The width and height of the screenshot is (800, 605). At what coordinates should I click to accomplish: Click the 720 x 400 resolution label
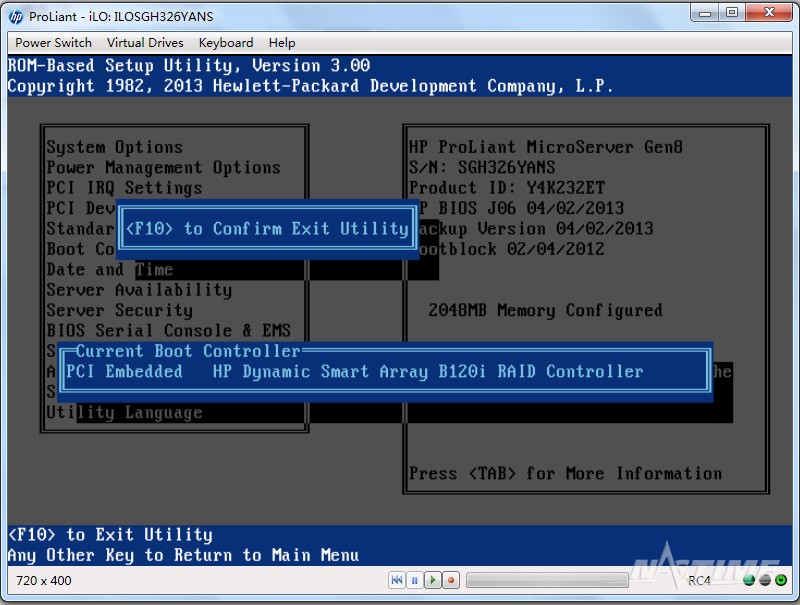[x=44, y=581]
